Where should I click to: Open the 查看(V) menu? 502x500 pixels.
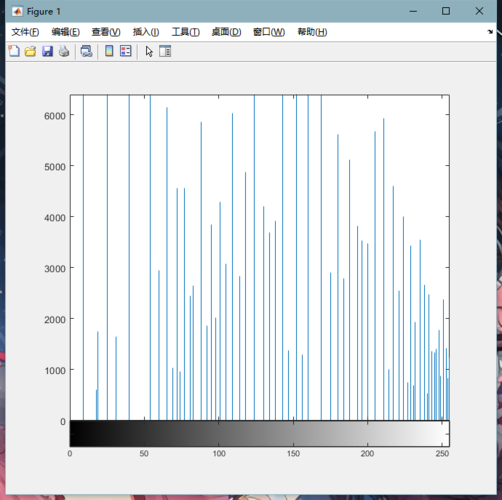106,32
